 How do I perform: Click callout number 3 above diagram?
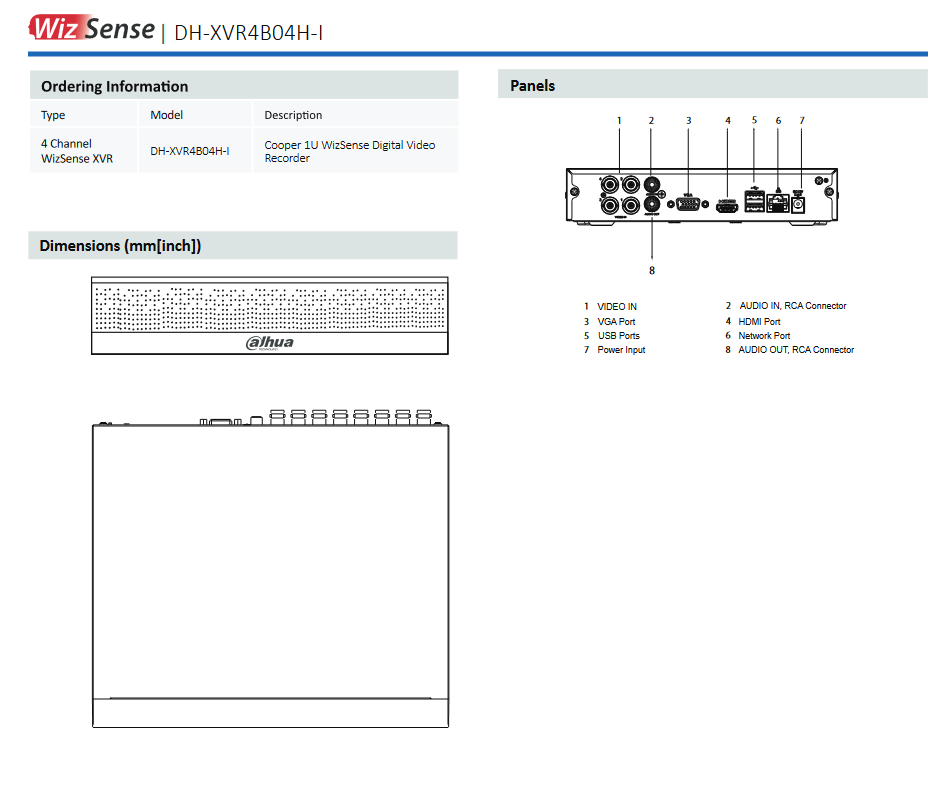point(689,120)
